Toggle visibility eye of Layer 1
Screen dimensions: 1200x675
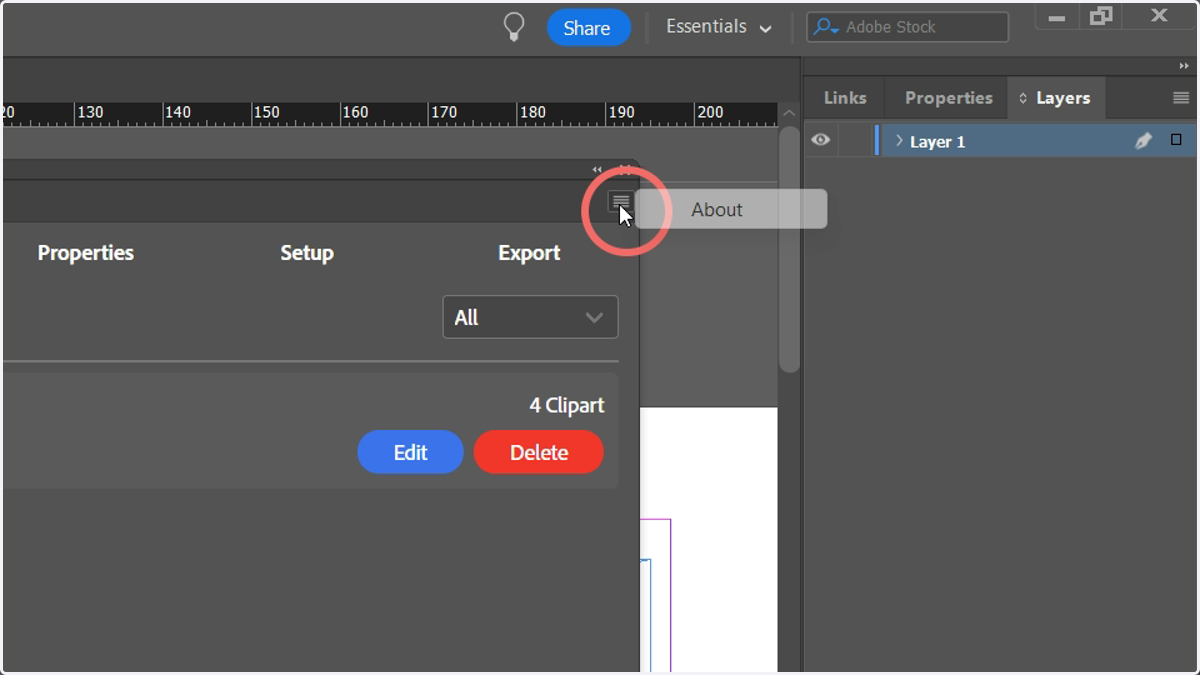point(821,141)
